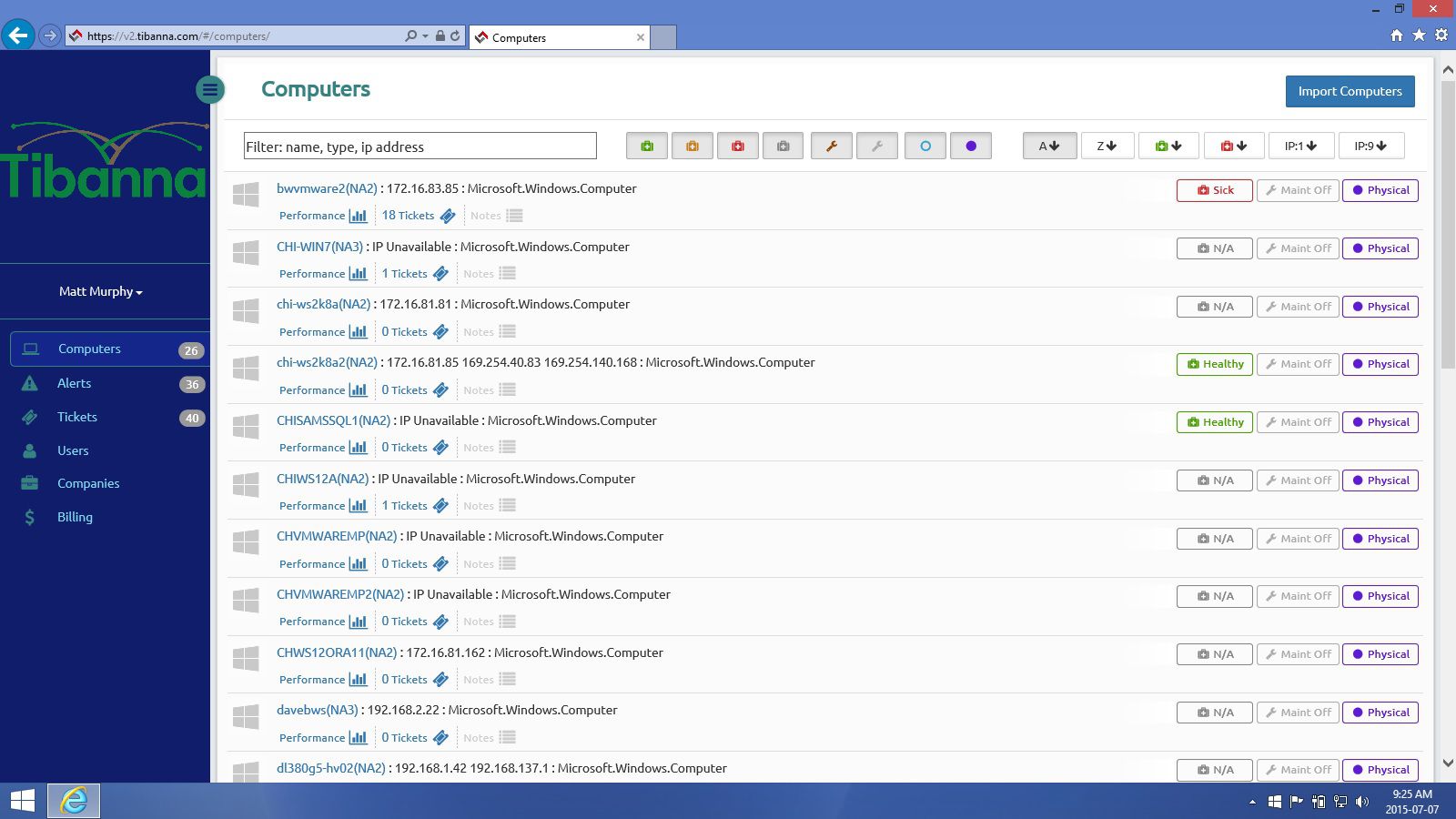This screenshot has height=819, width=1456.
Task: Open davebws(NA3) computer link
Action: point(318,710)
